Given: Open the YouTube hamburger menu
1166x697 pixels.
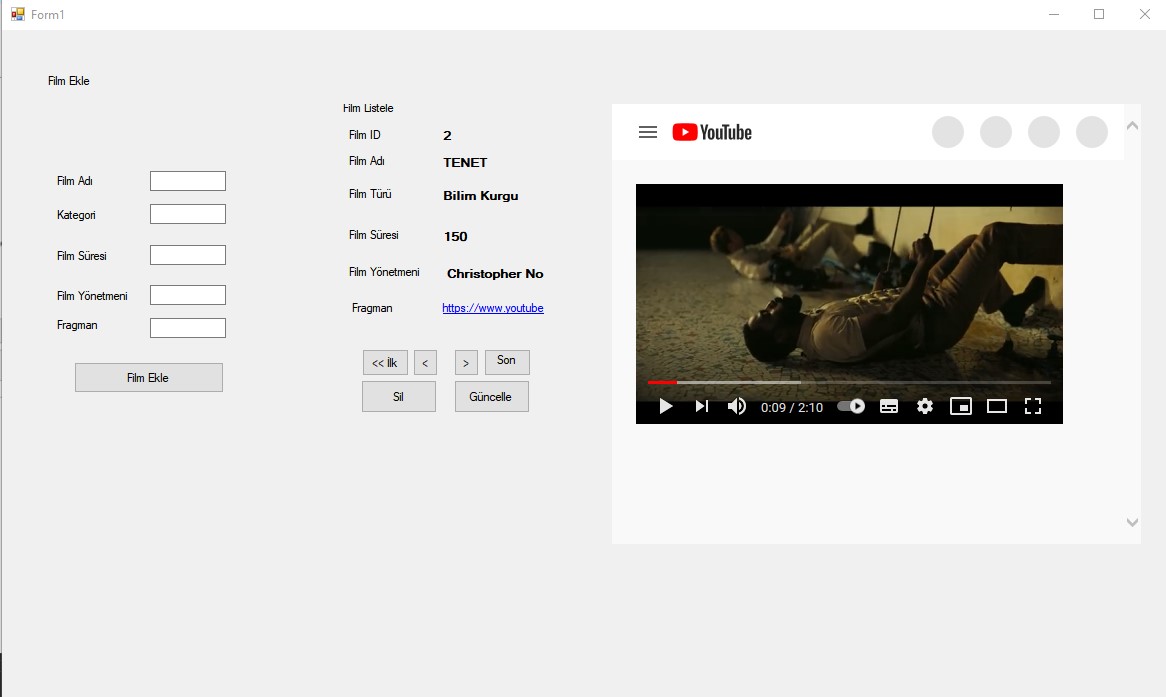Looking at the screenshot, I should coord(648,132).
